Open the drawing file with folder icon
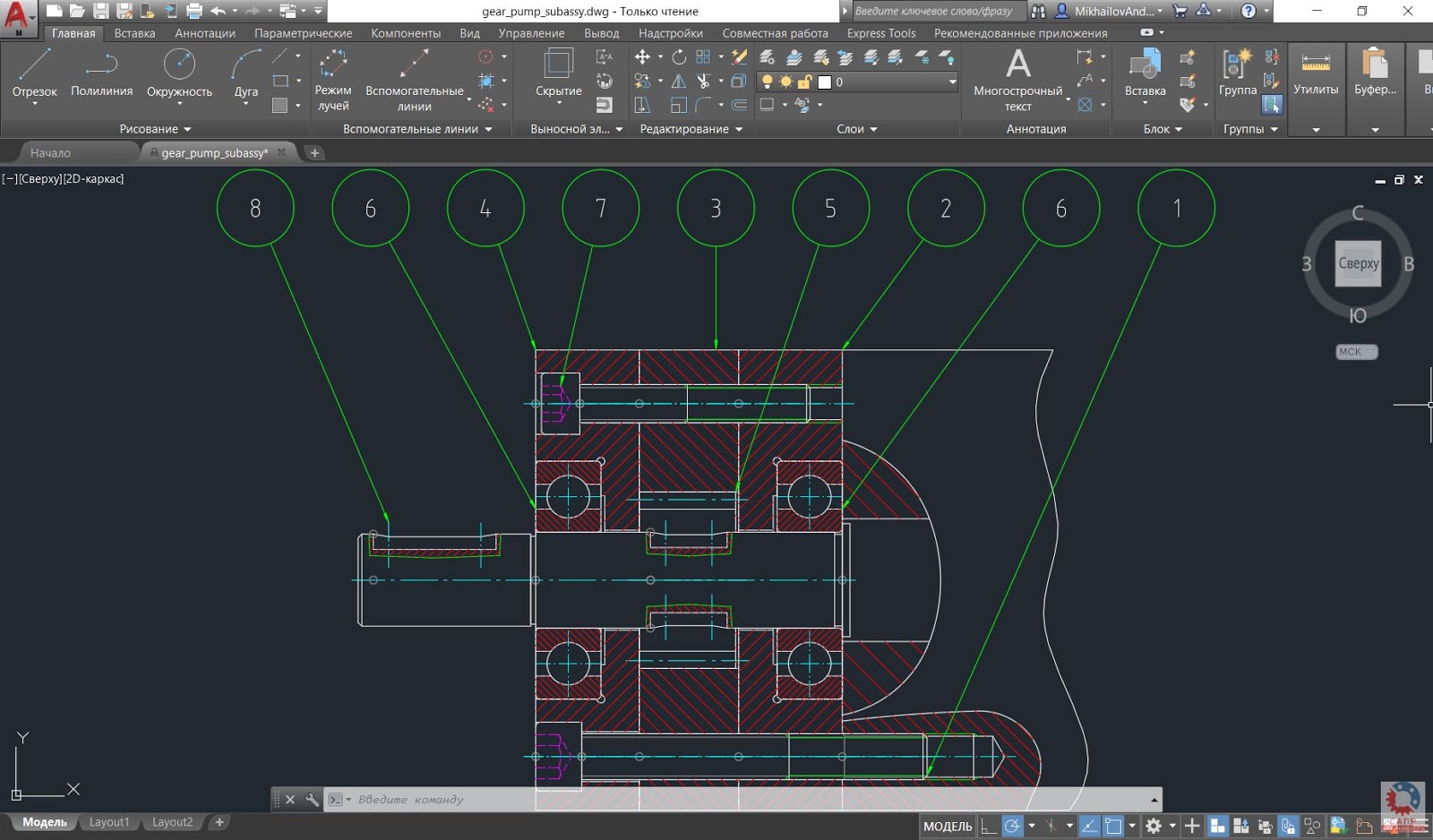The image size is (1433, 840). 77,11
